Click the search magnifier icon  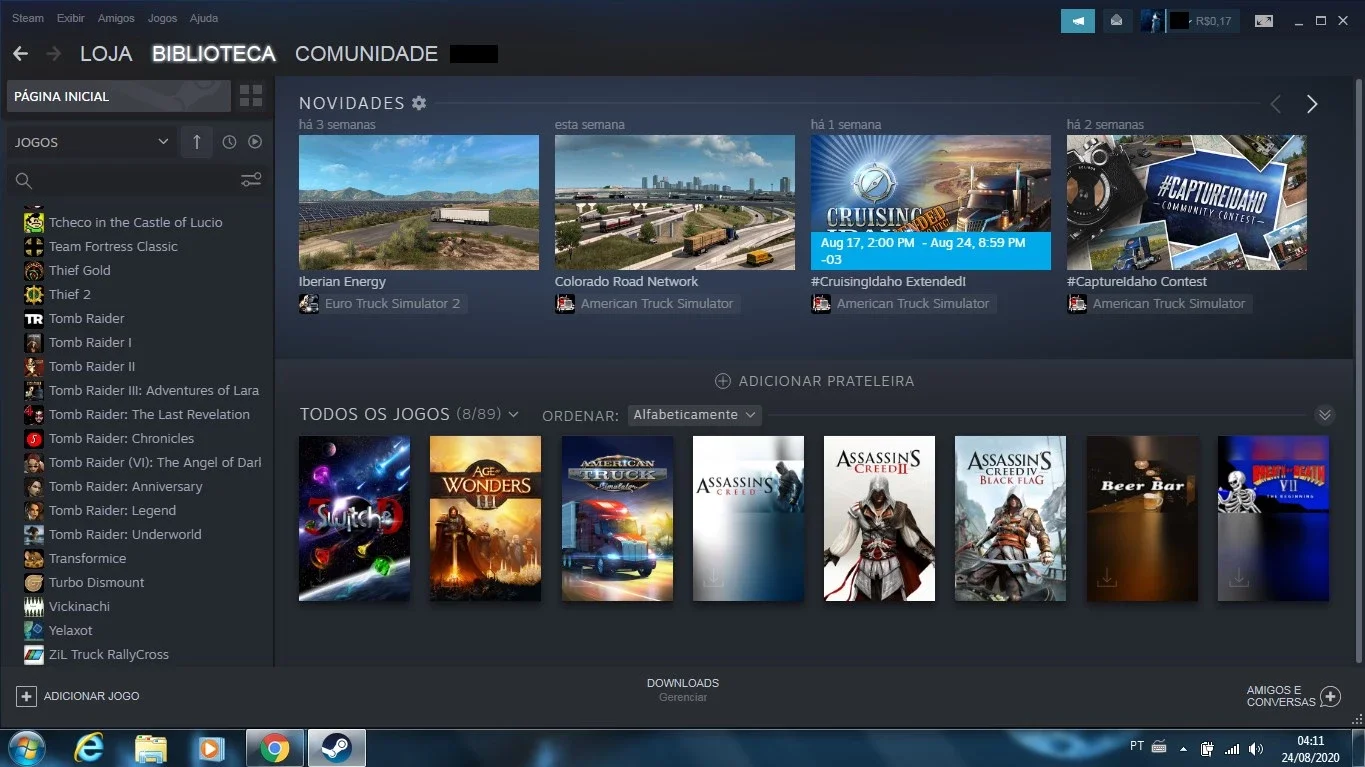24,181
